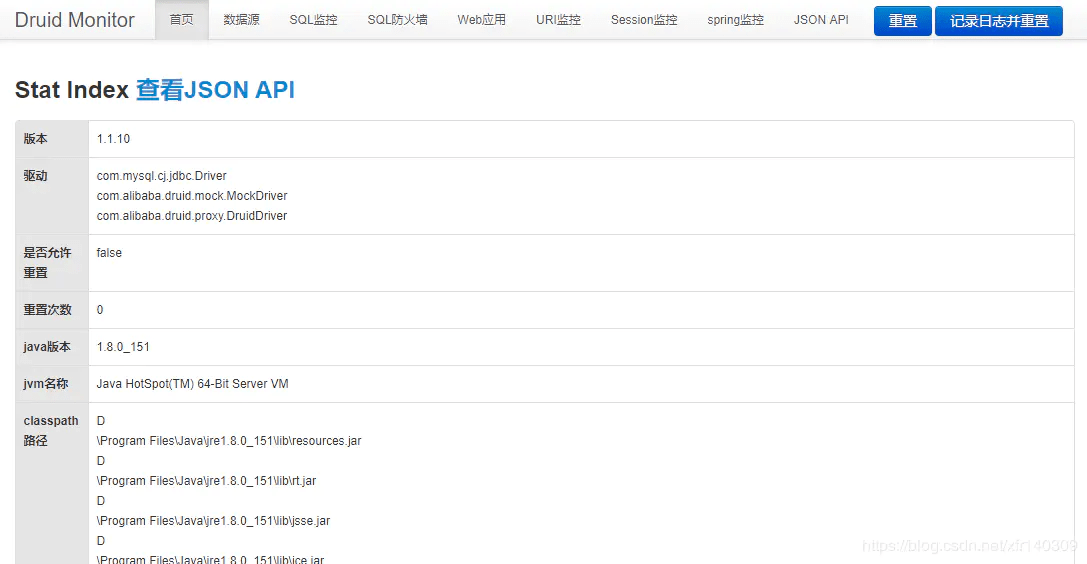Click the Java HotSpot(TM) 64-Bit Server VM text
This screenshot has width=1087, height=564.
(192, 384)
